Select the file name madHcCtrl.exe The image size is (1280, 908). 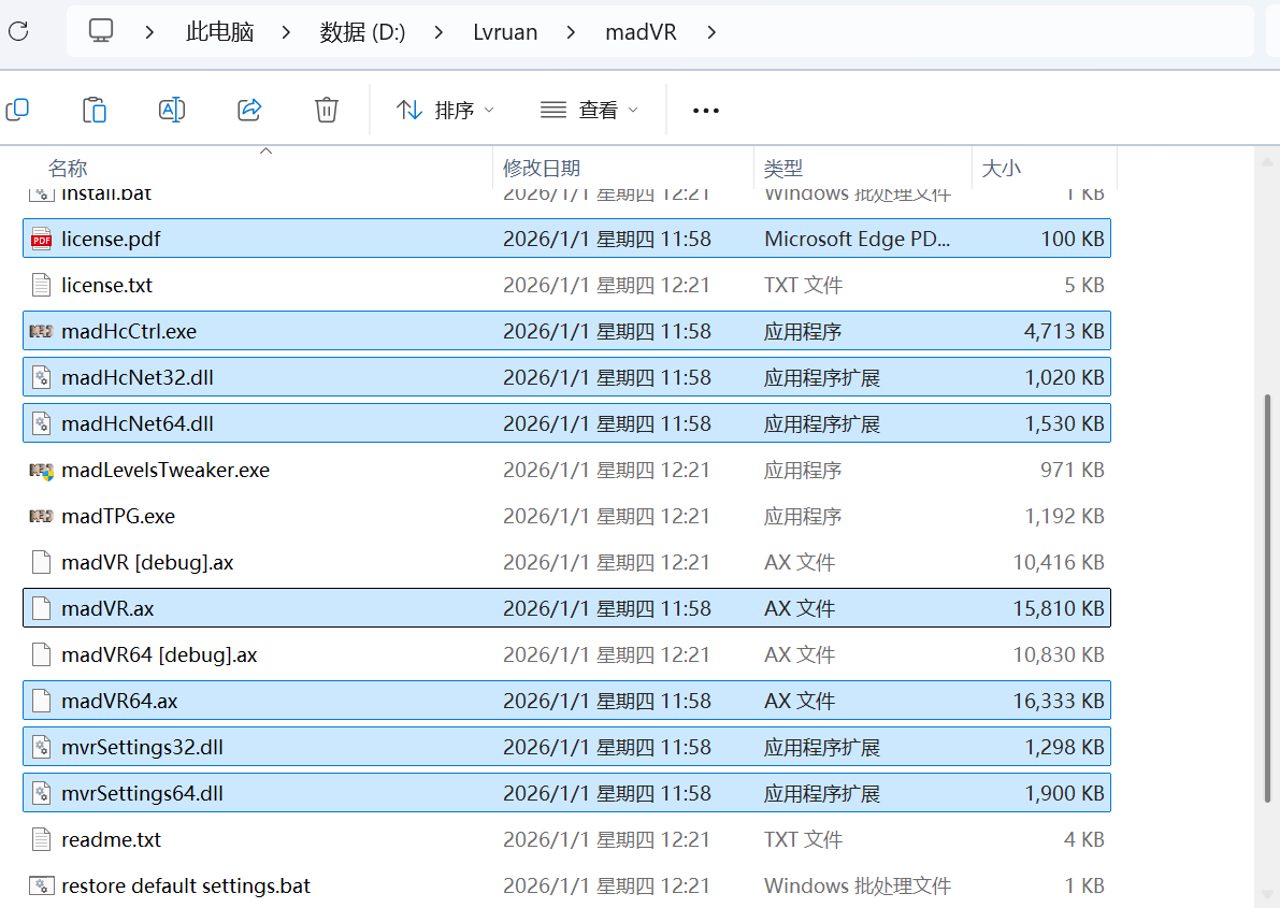(x=129, y=331)
